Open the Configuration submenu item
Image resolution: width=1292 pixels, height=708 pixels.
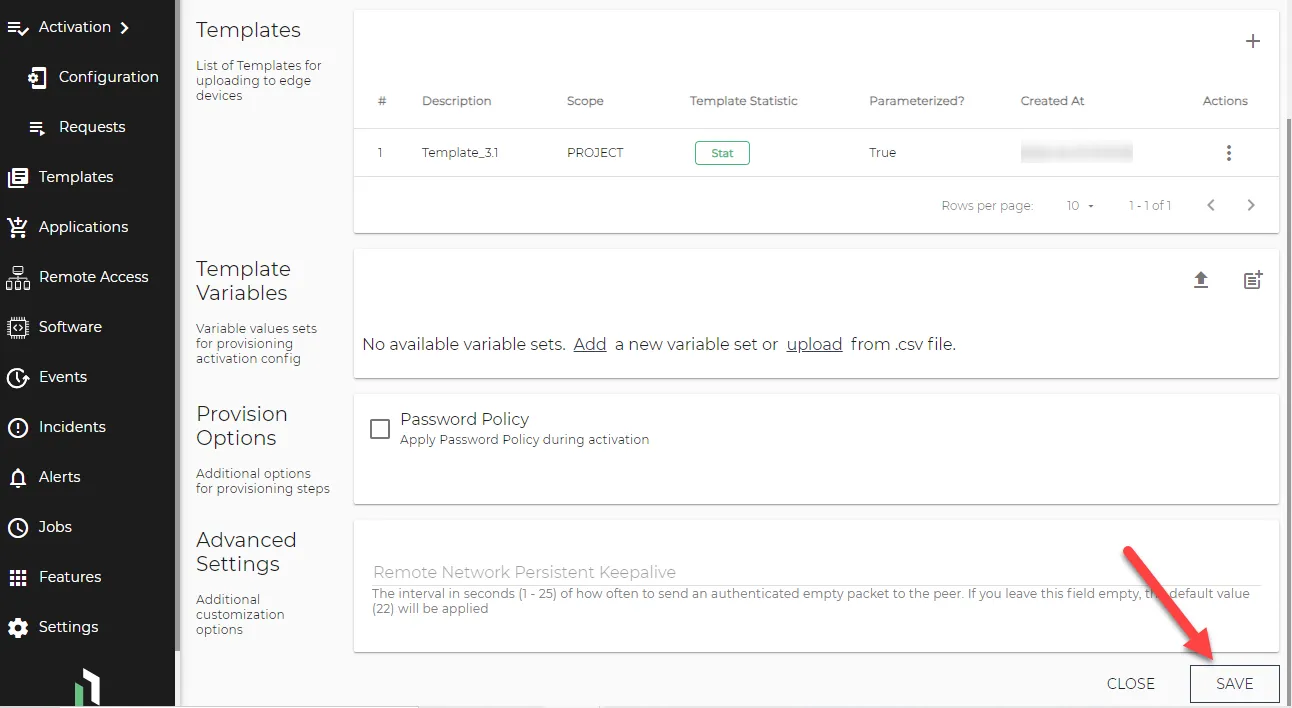(108, 77)
